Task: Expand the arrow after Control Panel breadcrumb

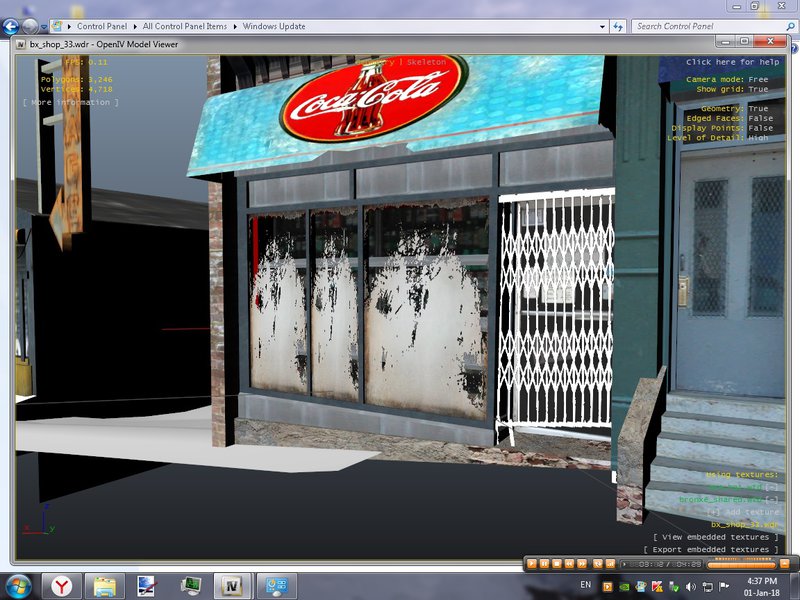Action: 135,27
